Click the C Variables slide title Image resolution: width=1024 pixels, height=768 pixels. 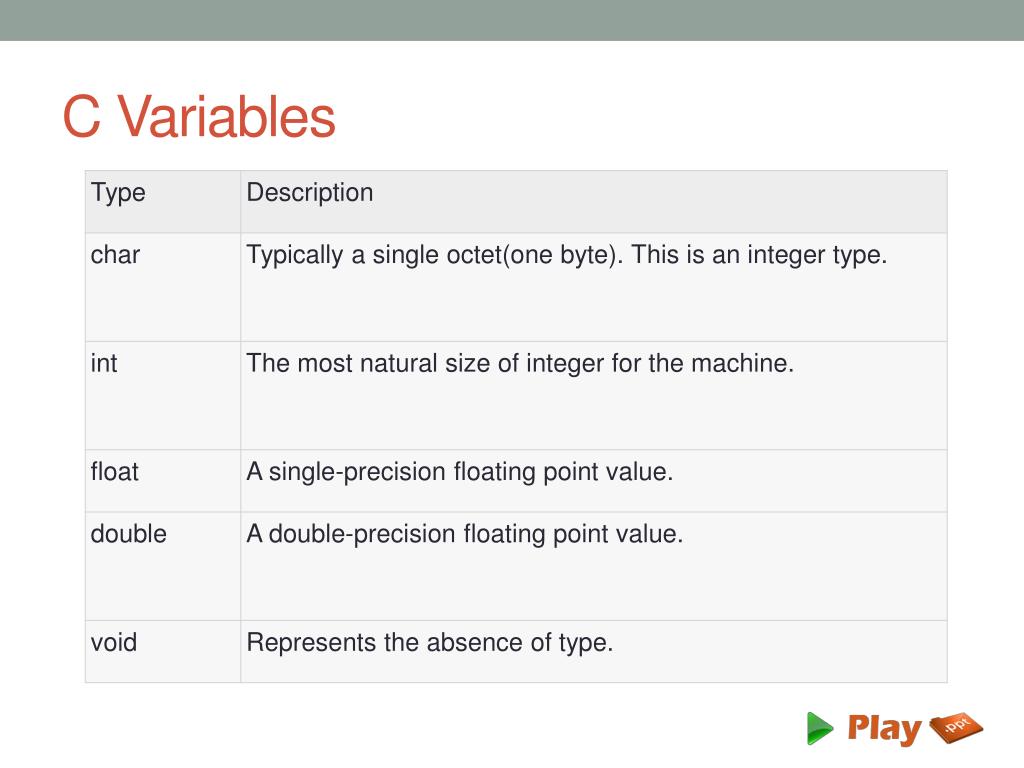coord(199,117)
